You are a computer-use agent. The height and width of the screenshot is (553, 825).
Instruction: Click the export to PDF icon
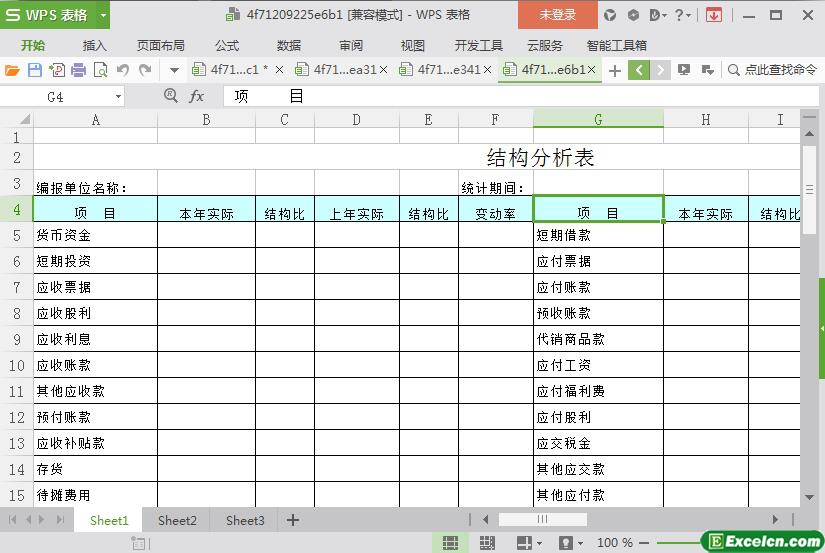(57, 69)
